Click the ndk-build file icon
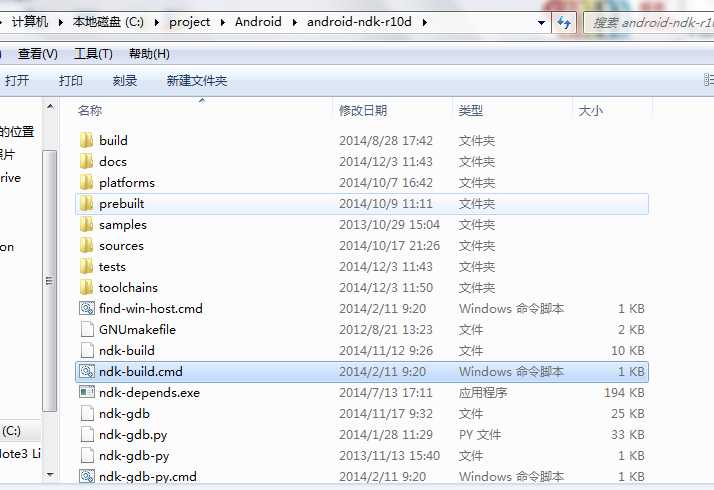The image size is (714, 490). (87, 350)
